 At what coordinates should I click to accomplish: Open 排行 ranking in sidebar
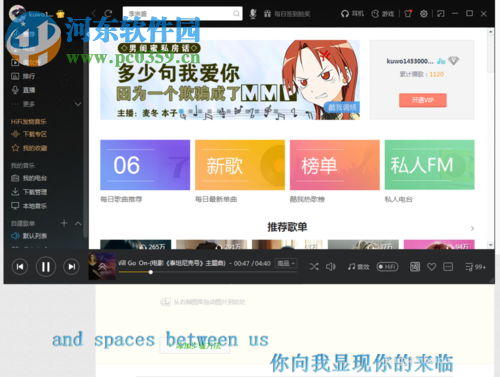[x=23, y=76]
